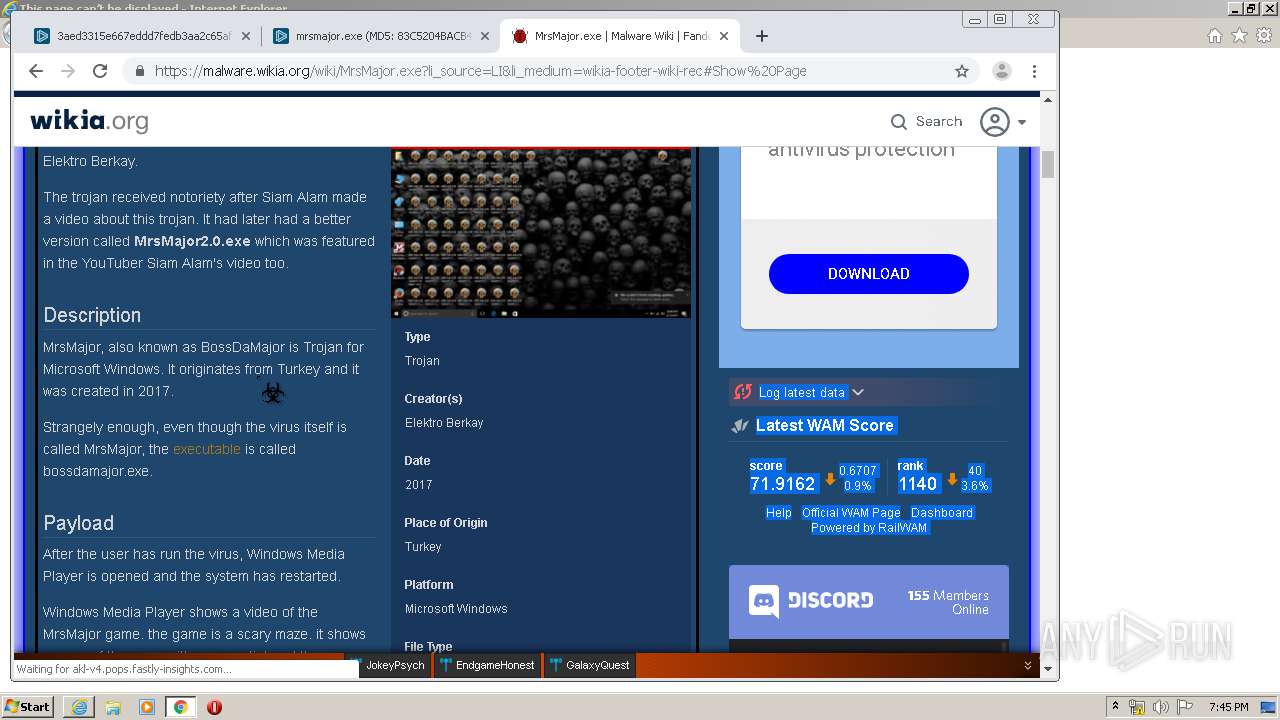1280x720 pixels.
Task: Close the MrsMajor.exe Malware Wiki tab
Action: point(723,36)
